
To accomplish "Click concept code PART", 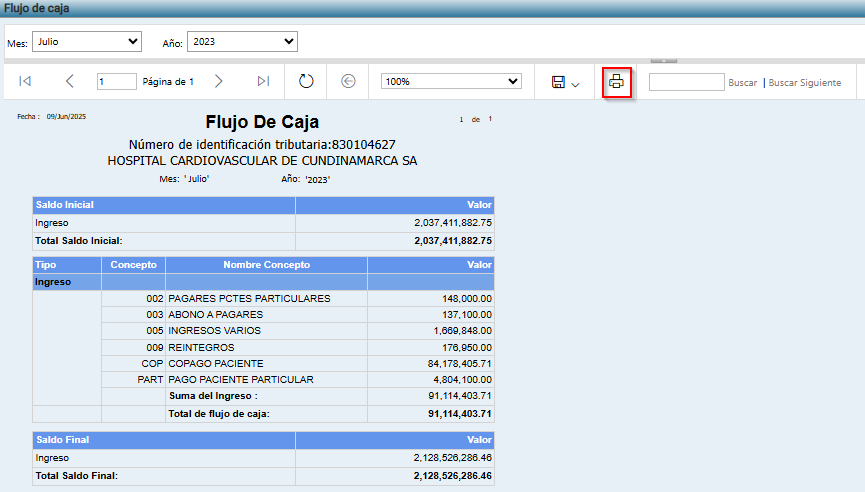I will point(150,379).
